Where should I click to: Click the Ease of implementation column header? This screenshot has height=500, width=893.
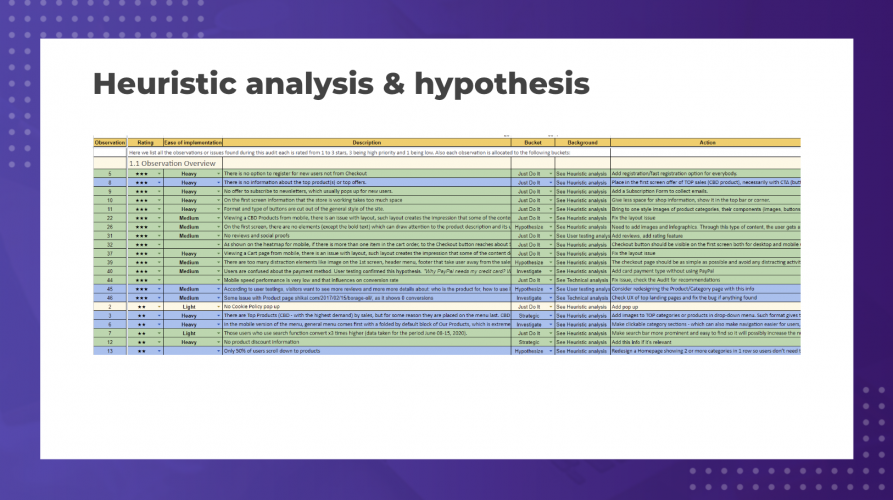tap(192, 142)
